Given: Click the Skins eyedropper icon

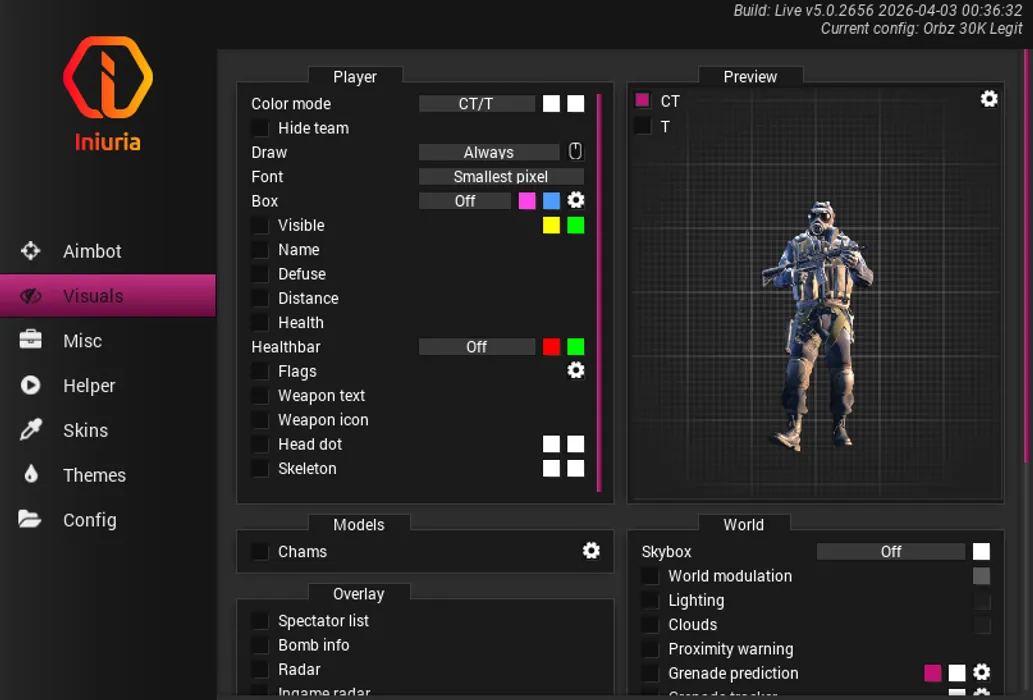Looking at the screenshot, I should 30,429.
